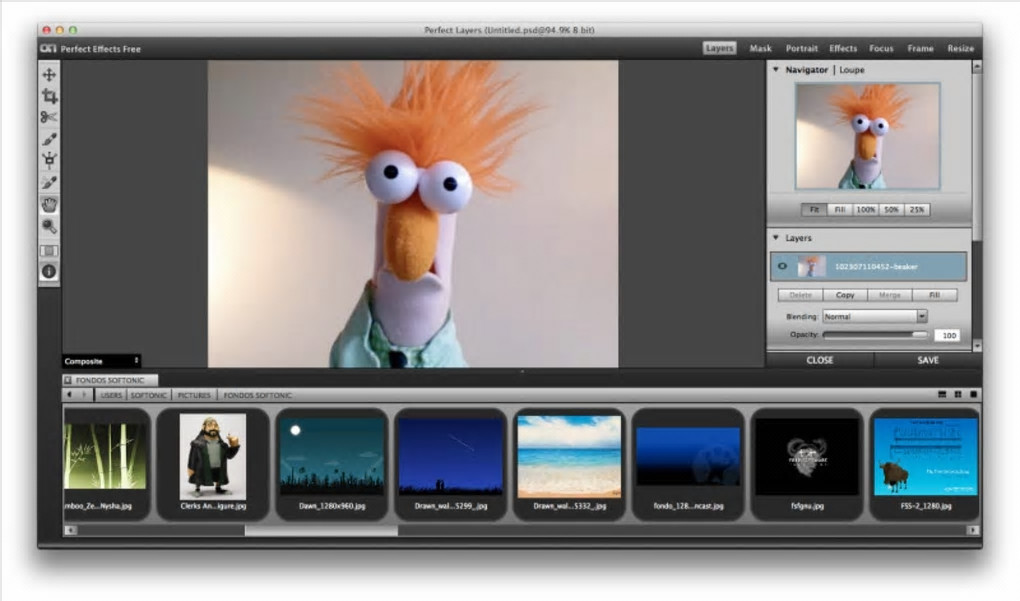Open the Blending mode dropdown
Image resolution: width=1020 pixels, height=601 pixels.
pos(875,316)
